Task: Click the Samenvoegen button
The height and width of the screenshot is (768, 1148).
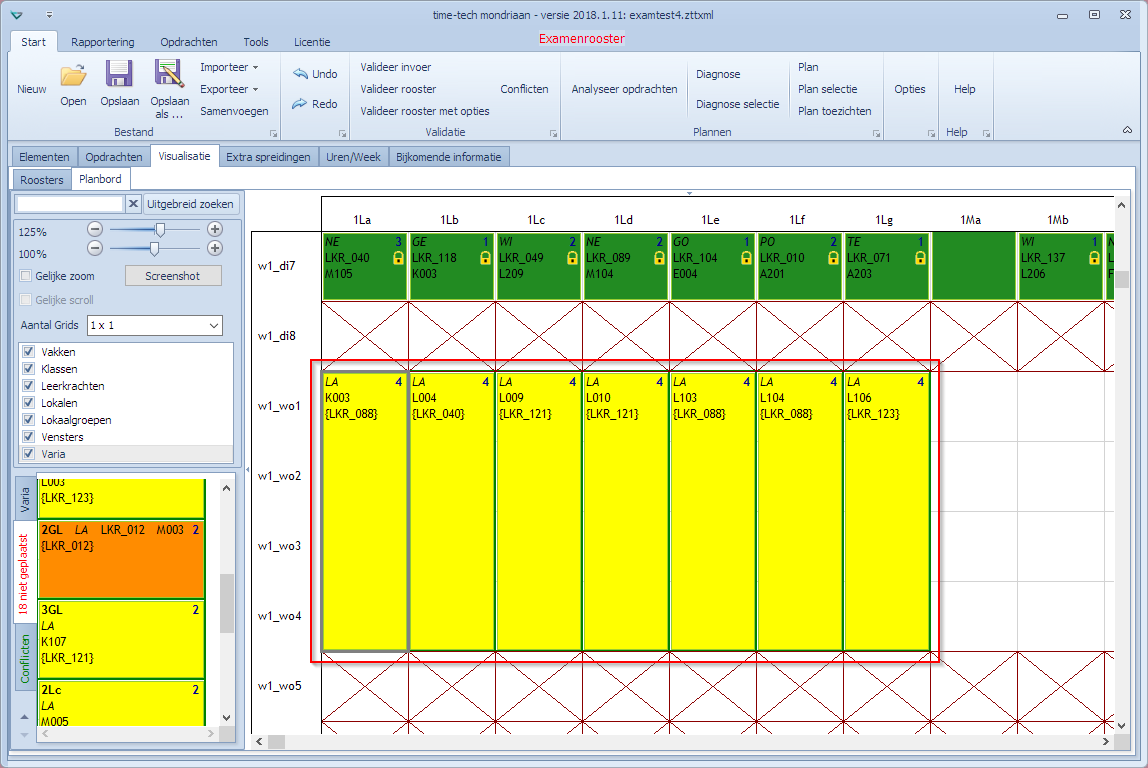Action: tap(234, 111)
